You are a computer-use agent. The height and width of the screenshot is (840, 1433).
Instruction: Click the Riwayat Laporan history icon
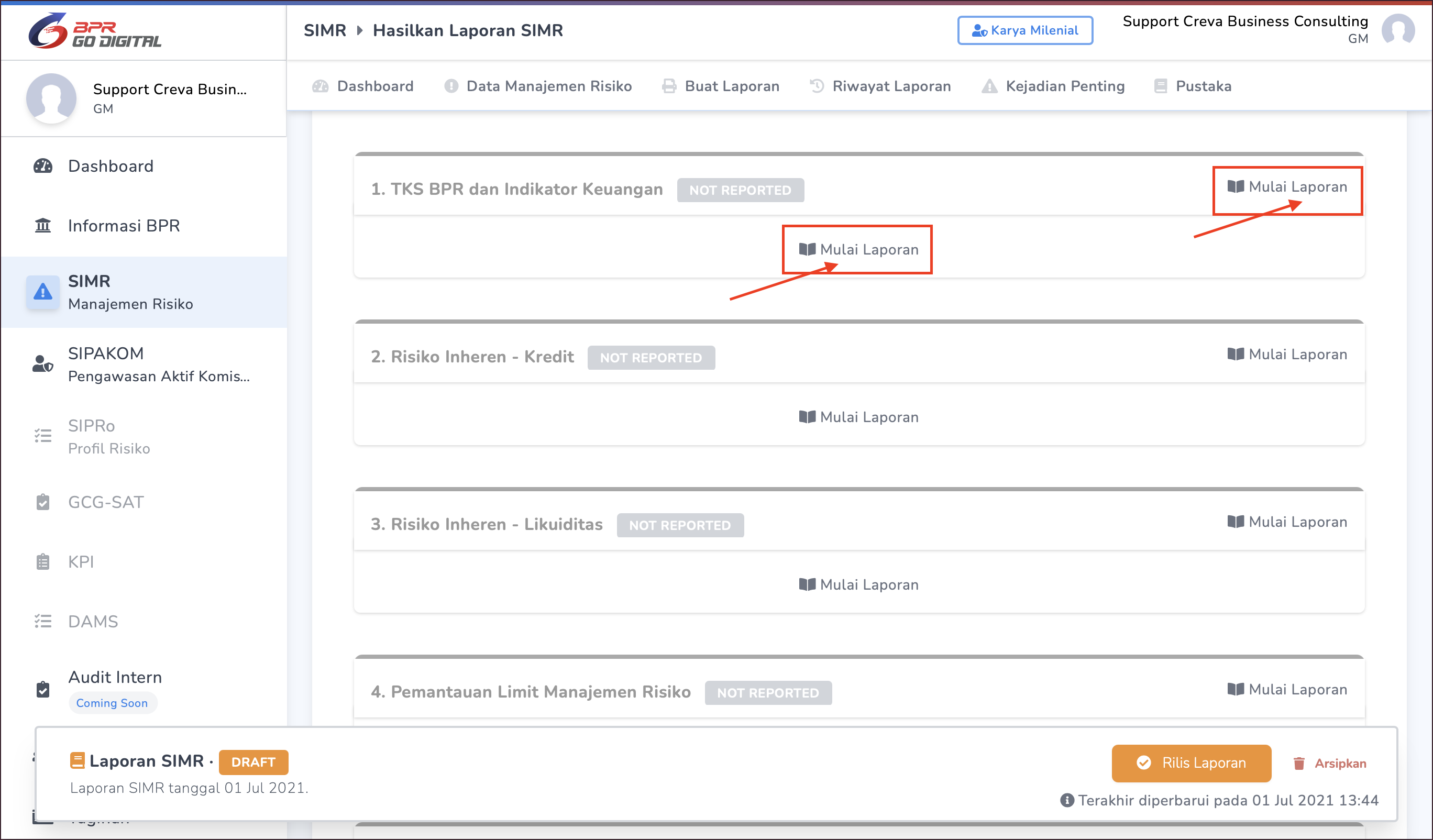point(817,86)
